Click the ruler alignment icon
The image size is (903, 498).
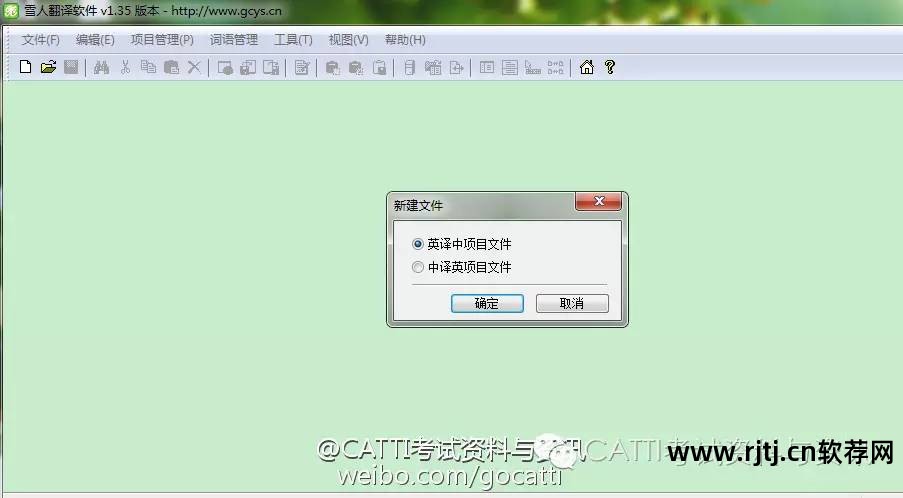(533, 67)
